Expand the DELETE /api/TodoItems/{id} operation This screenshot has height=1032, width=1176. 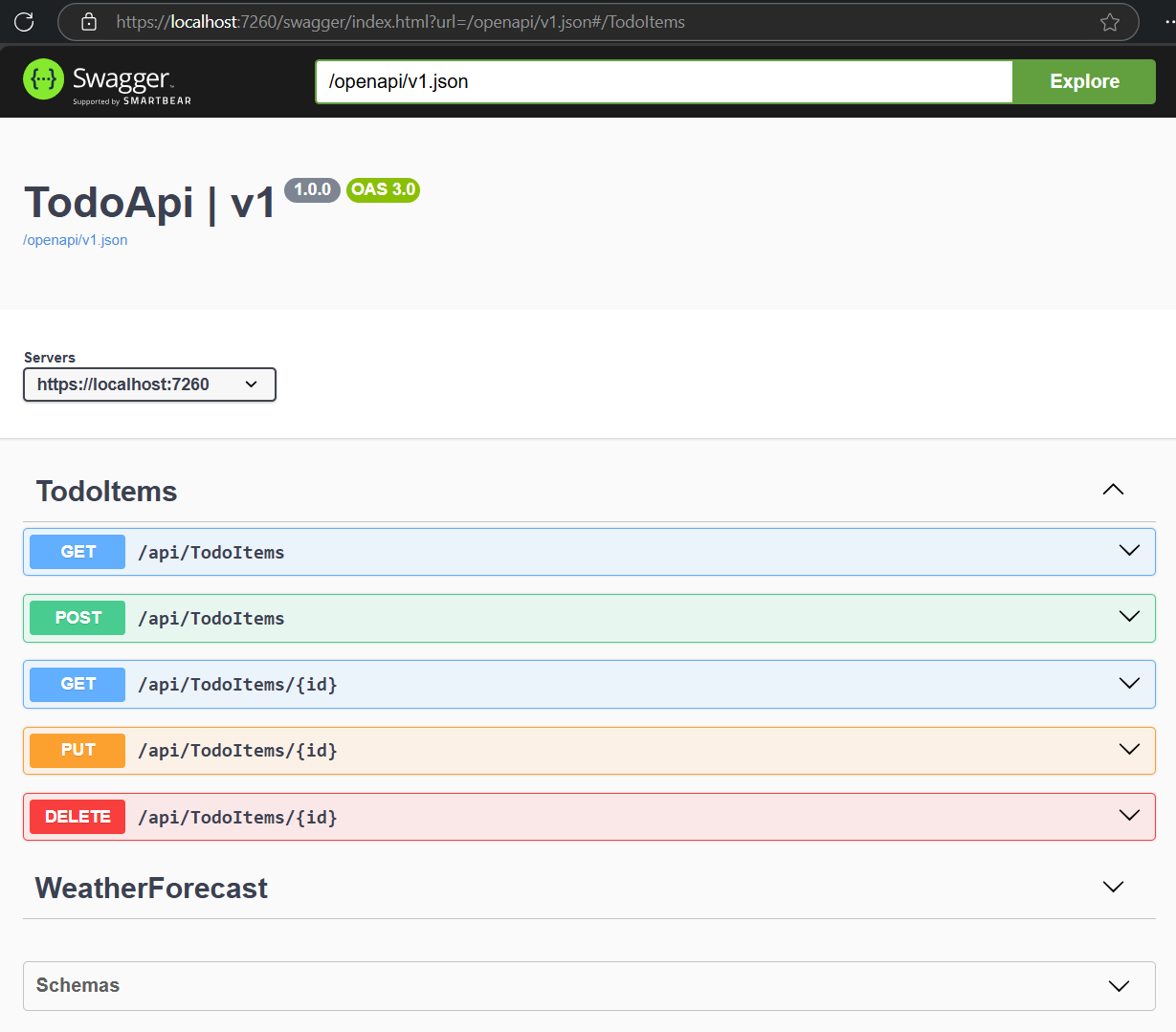[x=1128, y=816]
